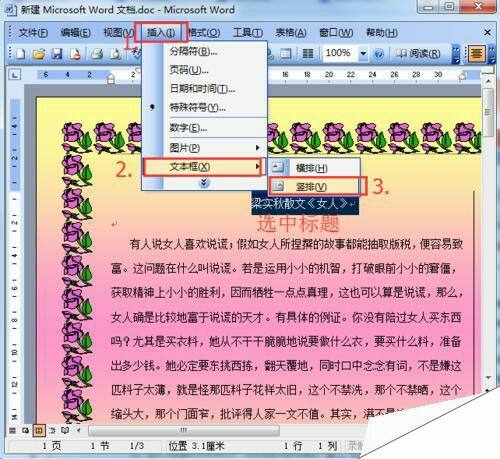The width and height of the screenshot is (500, 459).
Task: Choose 日期和时间(T)... menu entry
Action: [x=204, y=88]
